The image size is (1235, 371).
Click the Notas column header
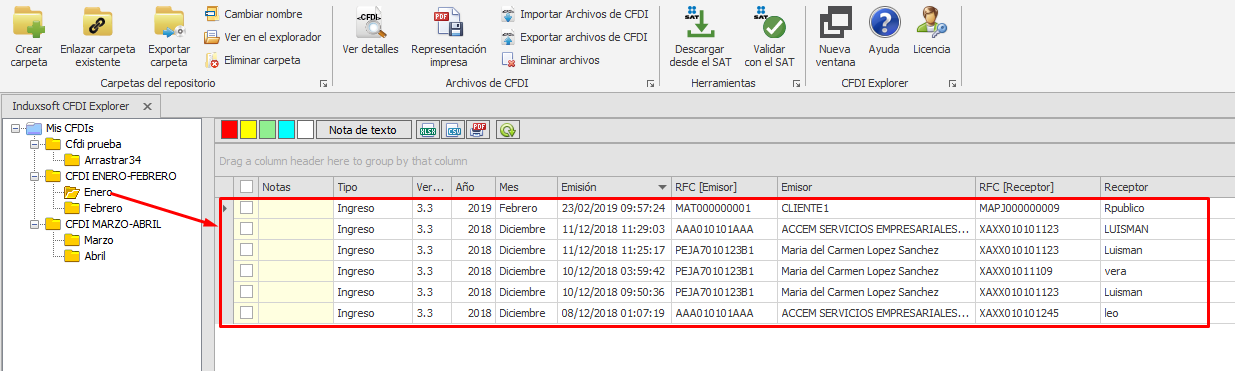point(295,187)
